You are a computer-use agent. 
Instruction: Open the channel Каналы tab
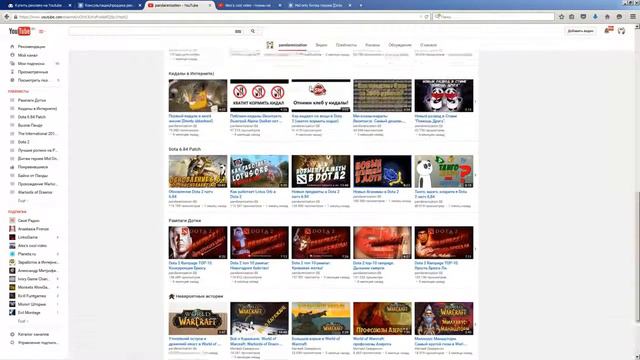(x=372, y=45)
